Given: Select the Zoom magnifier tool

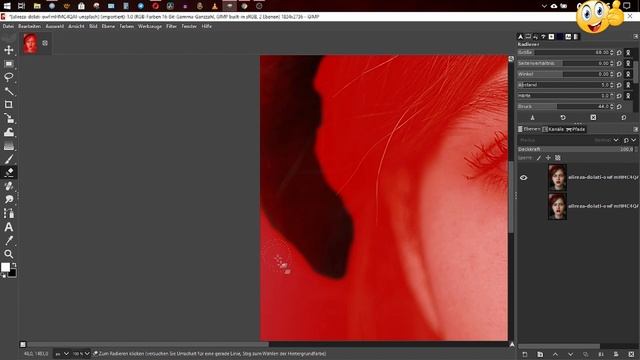Looking at the screenshot, I should [9, 254].
